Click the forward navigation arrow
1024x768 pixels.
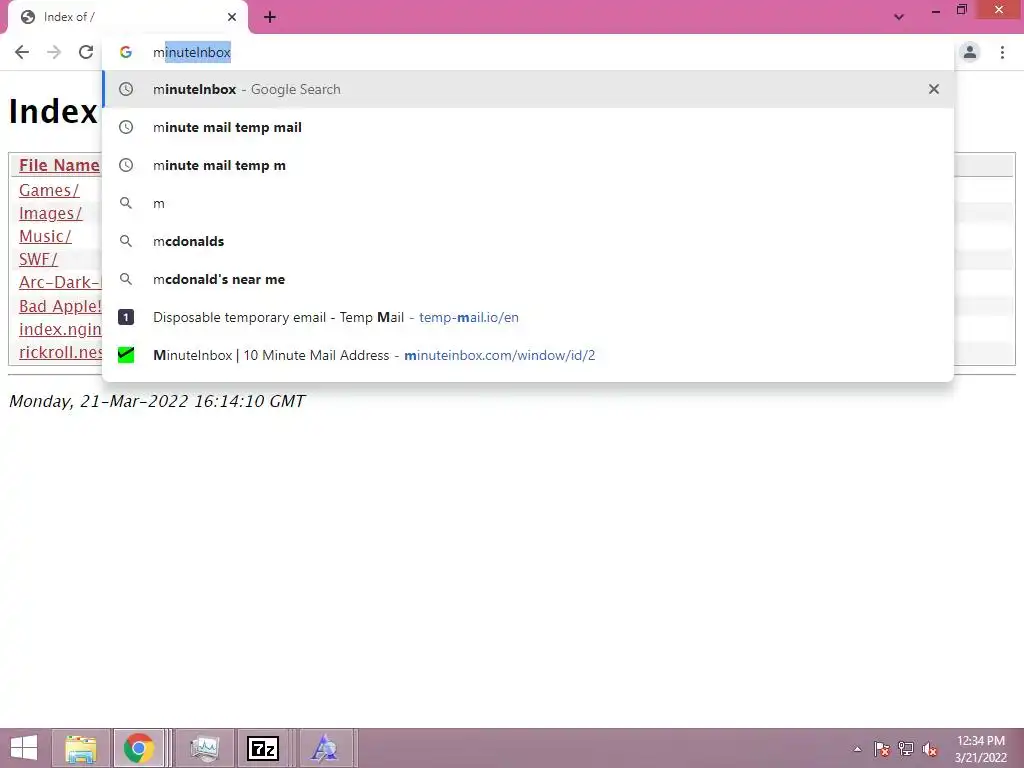click(54, 52)
